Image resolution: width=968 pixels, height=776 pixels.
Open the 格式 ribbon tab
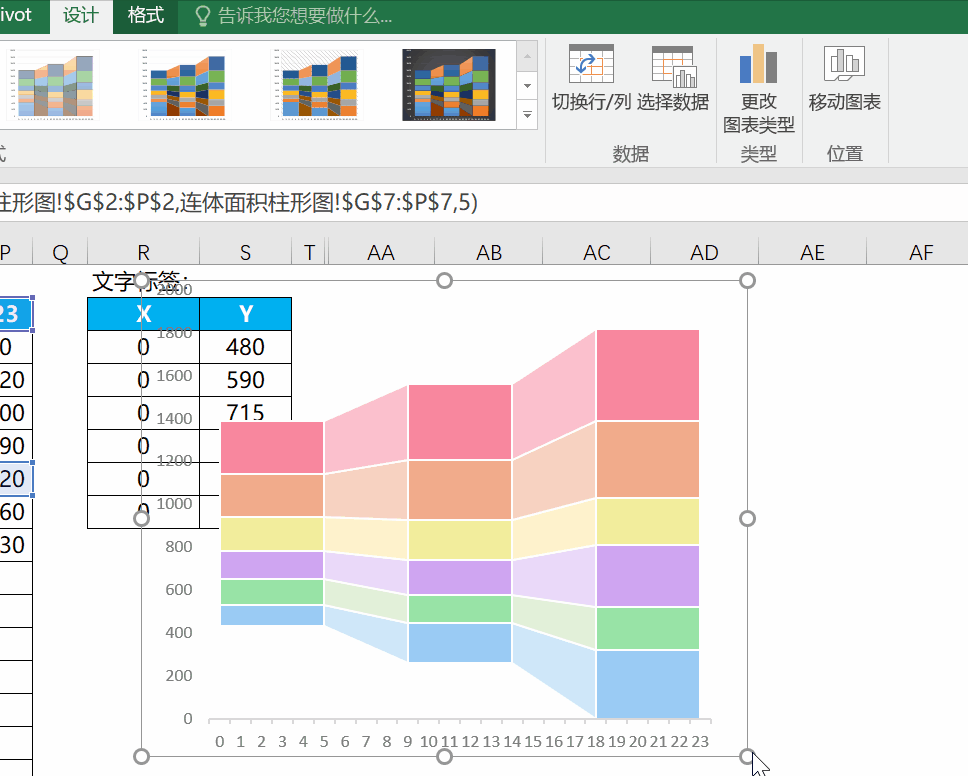tap(146, 16)
